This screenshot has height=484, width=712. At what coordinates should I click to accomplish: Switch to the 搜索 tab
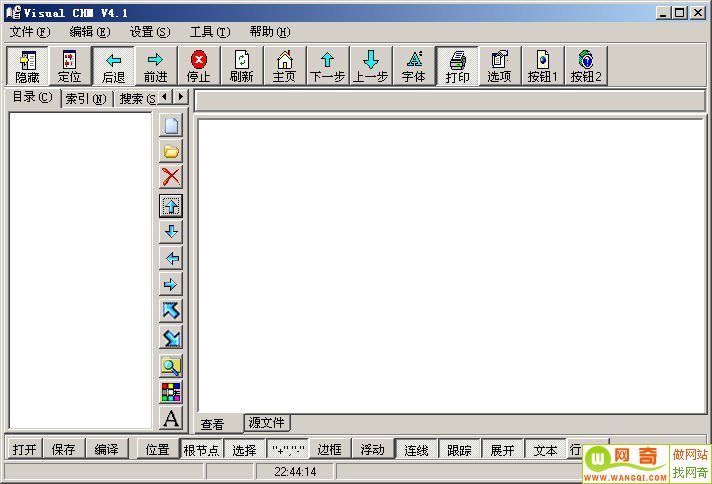tap(136, 99)
